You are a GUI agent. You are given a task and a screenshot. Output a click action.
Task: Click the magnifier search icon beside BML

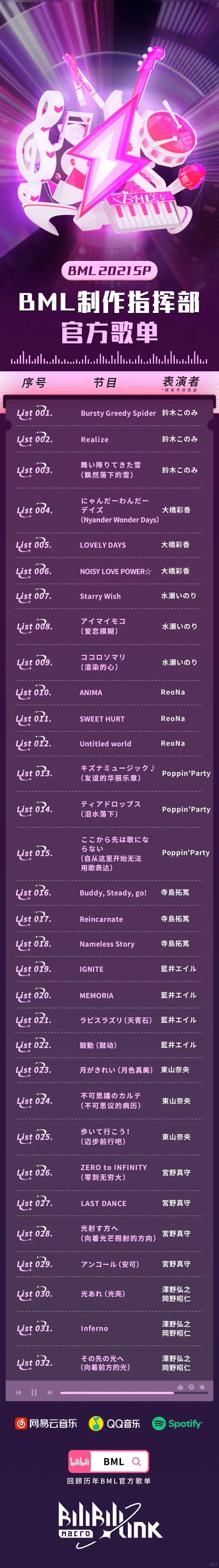136,1461
